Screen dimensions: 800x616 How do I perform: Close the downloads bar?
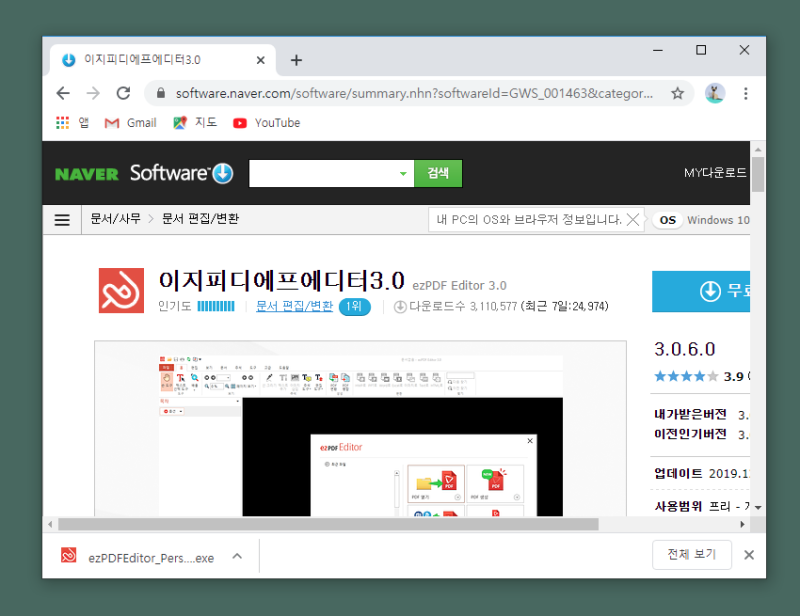(x=748, y=555)
